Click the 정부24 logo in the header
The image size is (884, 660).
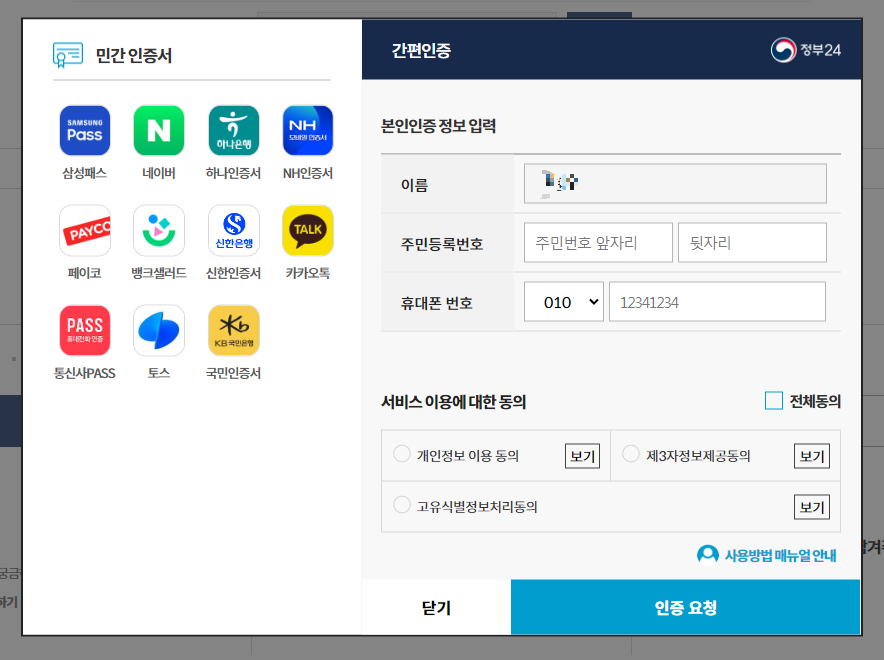[806, 50]
